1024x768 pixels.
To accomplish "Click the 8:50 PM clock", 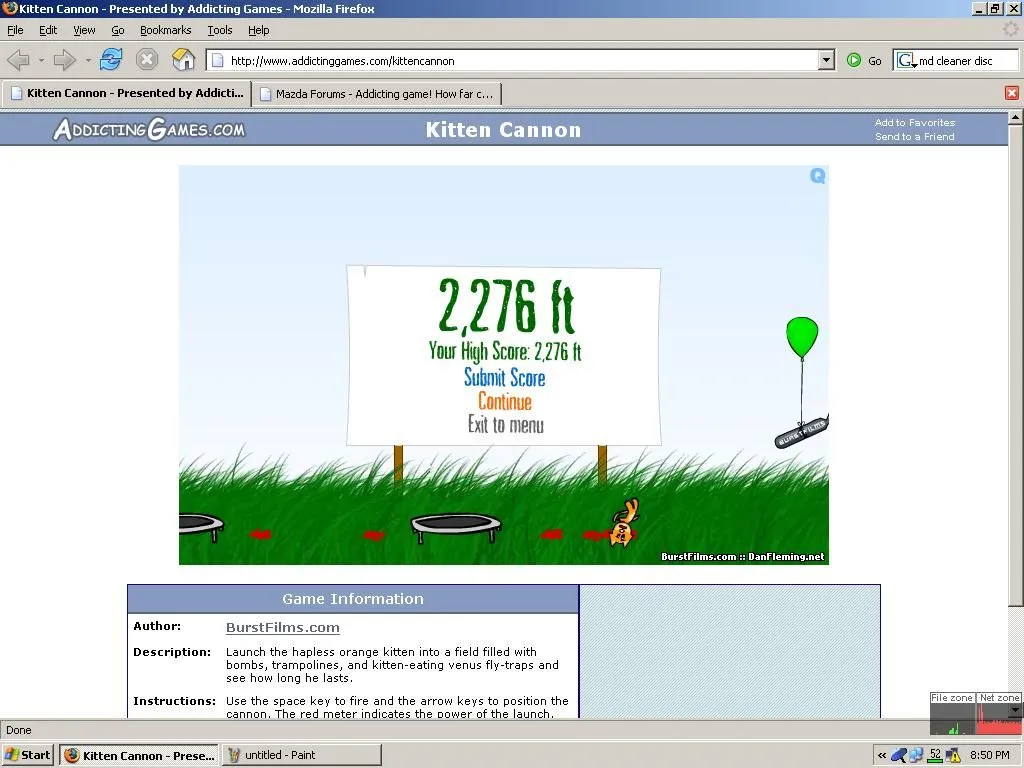I will pyautogui.click(x=989, y=756).
